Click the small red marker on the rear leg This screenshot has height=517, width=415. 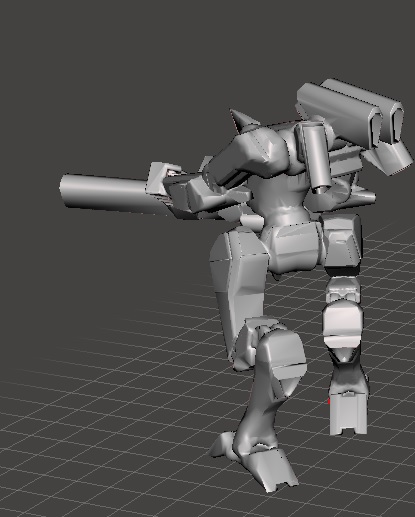coord(329,401)
